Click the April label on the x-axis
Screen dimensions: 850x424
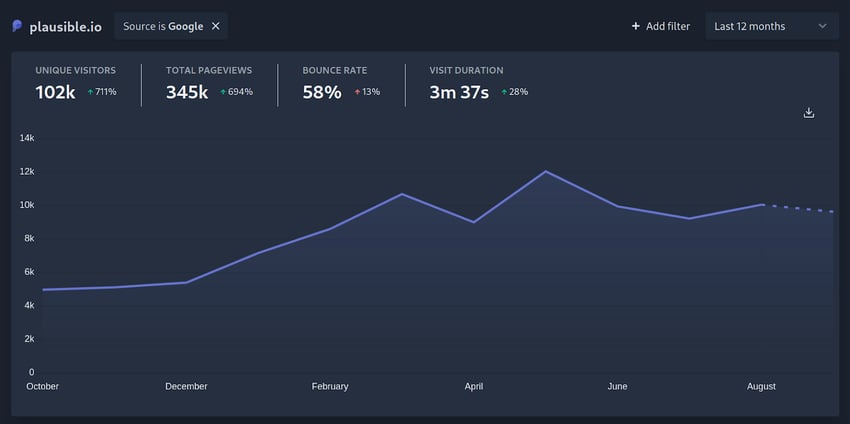tap(474, 386)
